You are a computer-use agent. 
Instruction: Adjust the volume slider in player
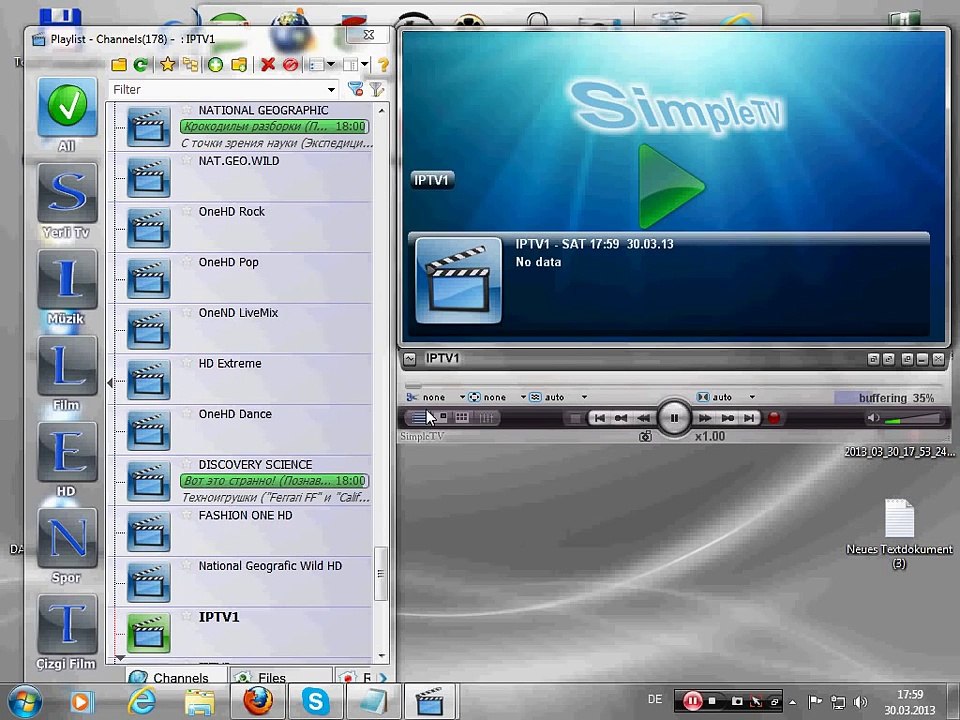pos(912,419)
